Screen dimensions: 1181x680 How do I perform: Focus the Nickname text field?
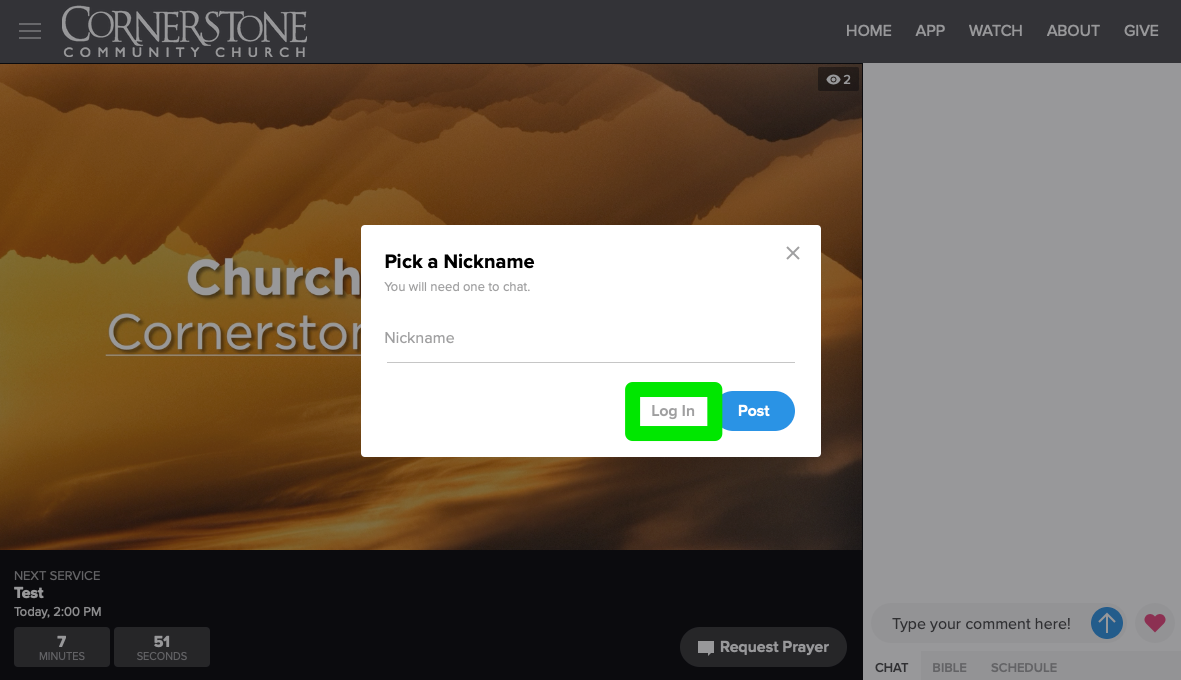[590, 339]
